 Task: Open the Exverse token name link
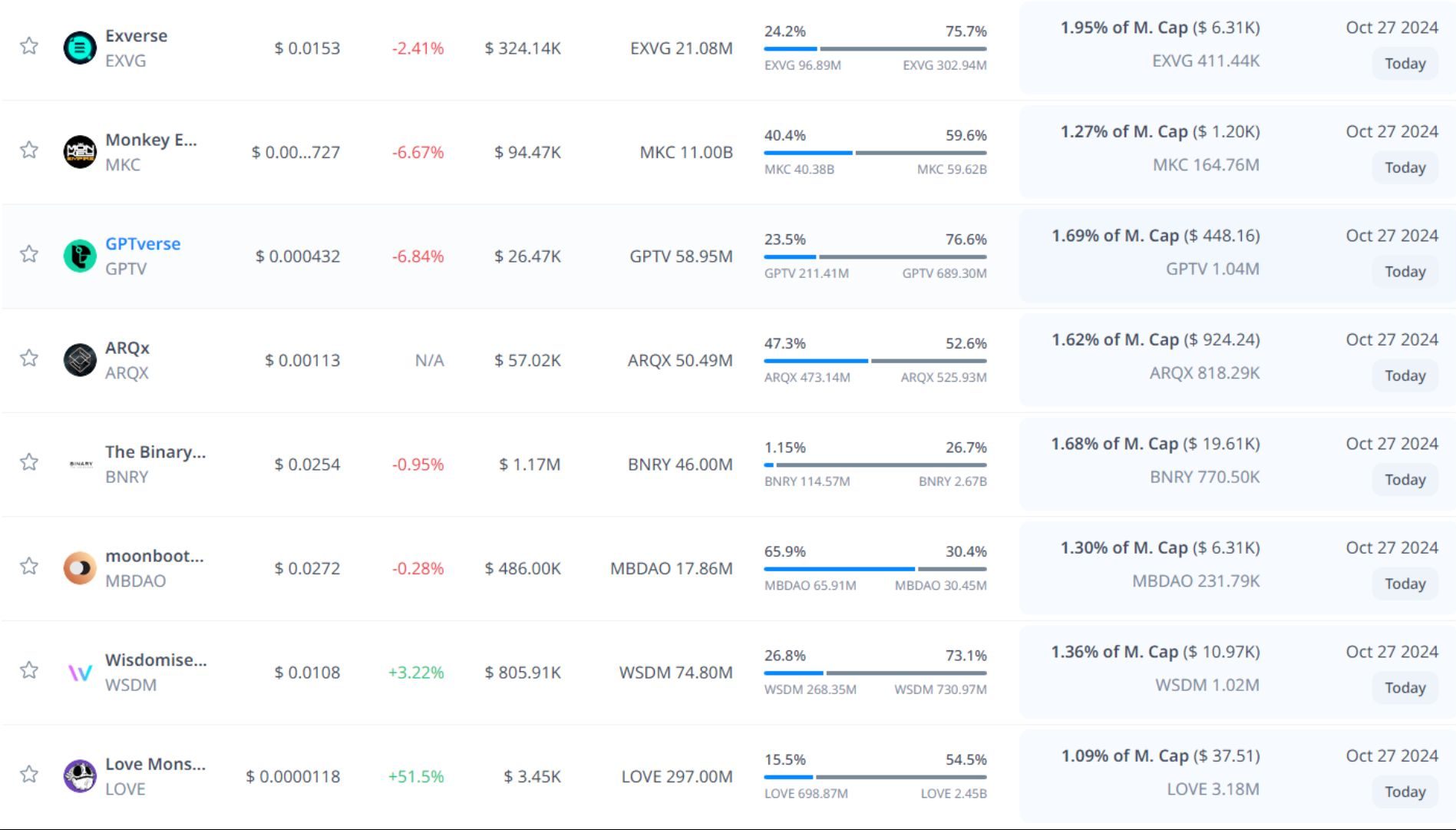point(136,35)
